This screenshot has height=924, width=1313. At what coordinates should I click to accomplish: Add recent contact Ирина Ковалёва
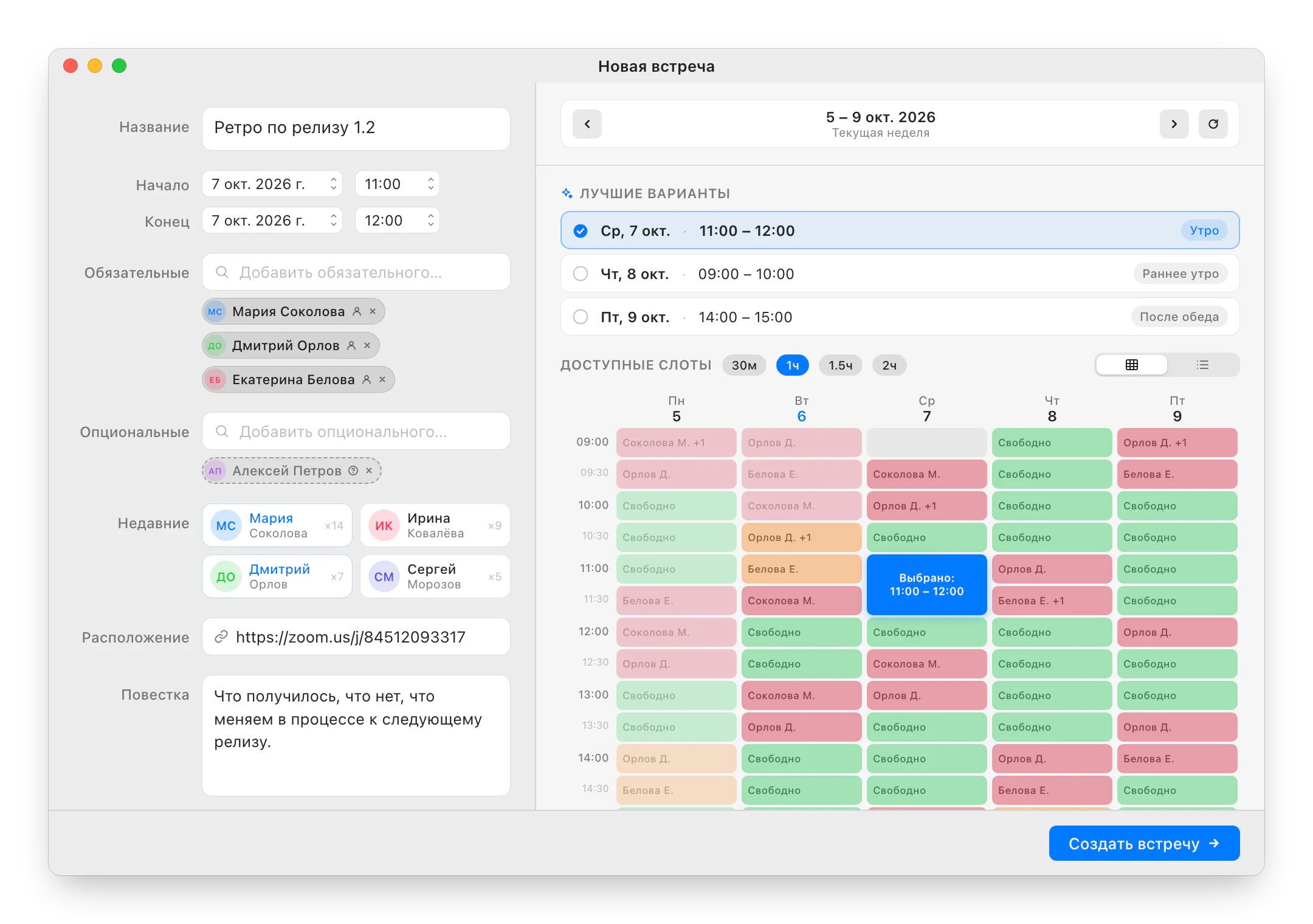[x=435, y=525]
